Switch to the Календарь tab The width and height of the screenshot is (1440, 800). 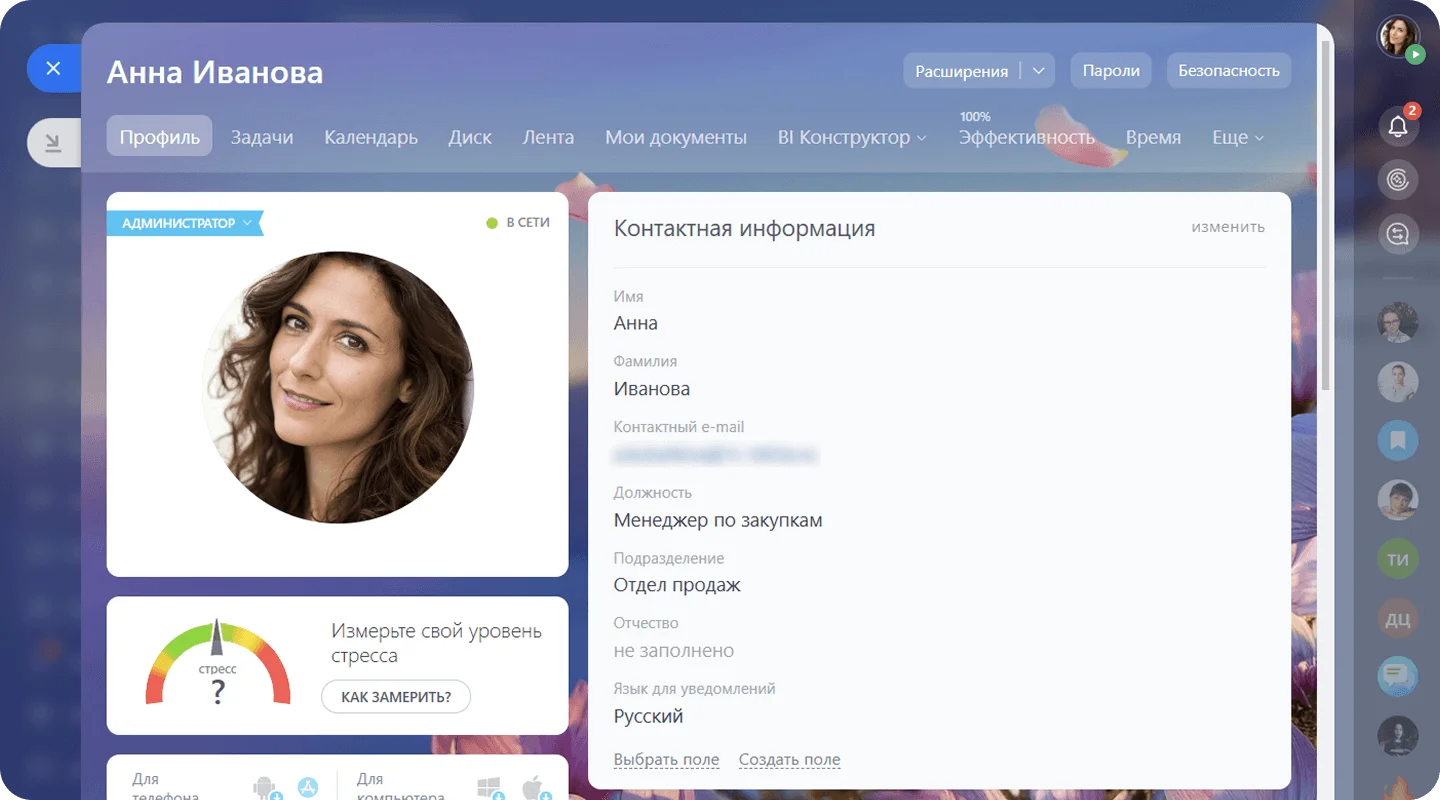pyautogui.click(x=371, y=137)
